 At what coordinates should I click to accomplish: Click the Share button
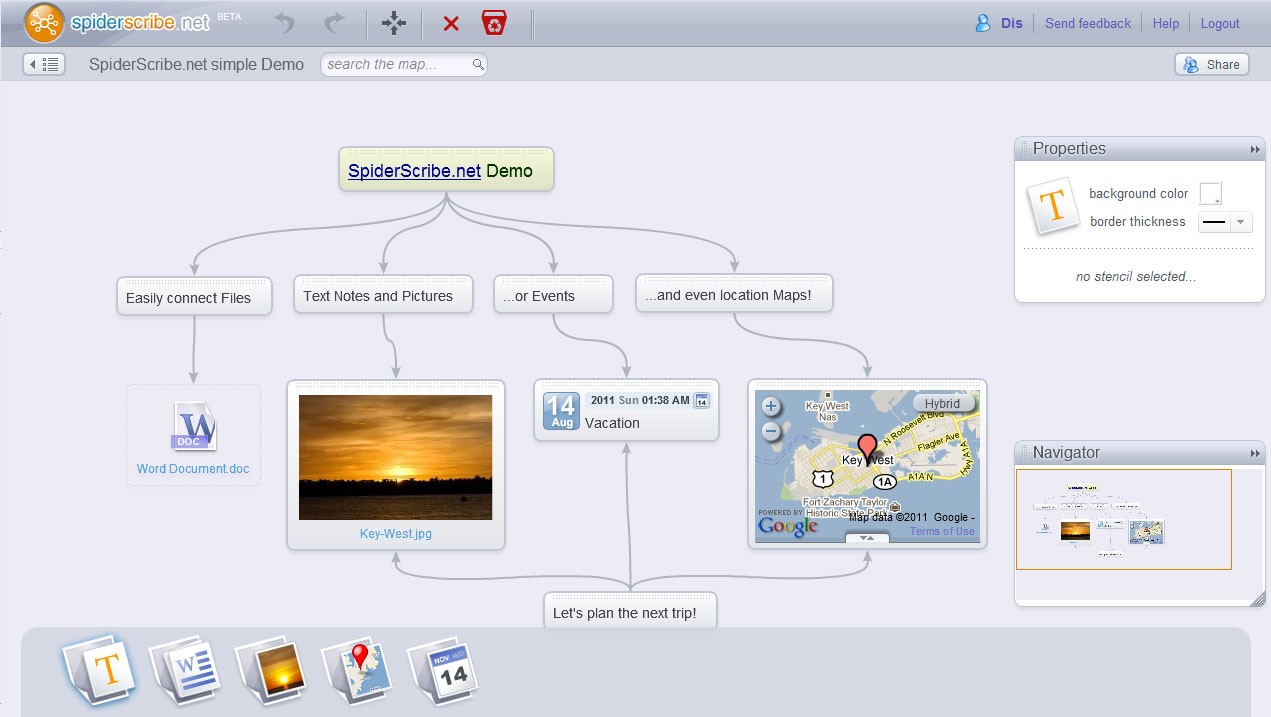pyautogui.click(x=1211, y=64)
